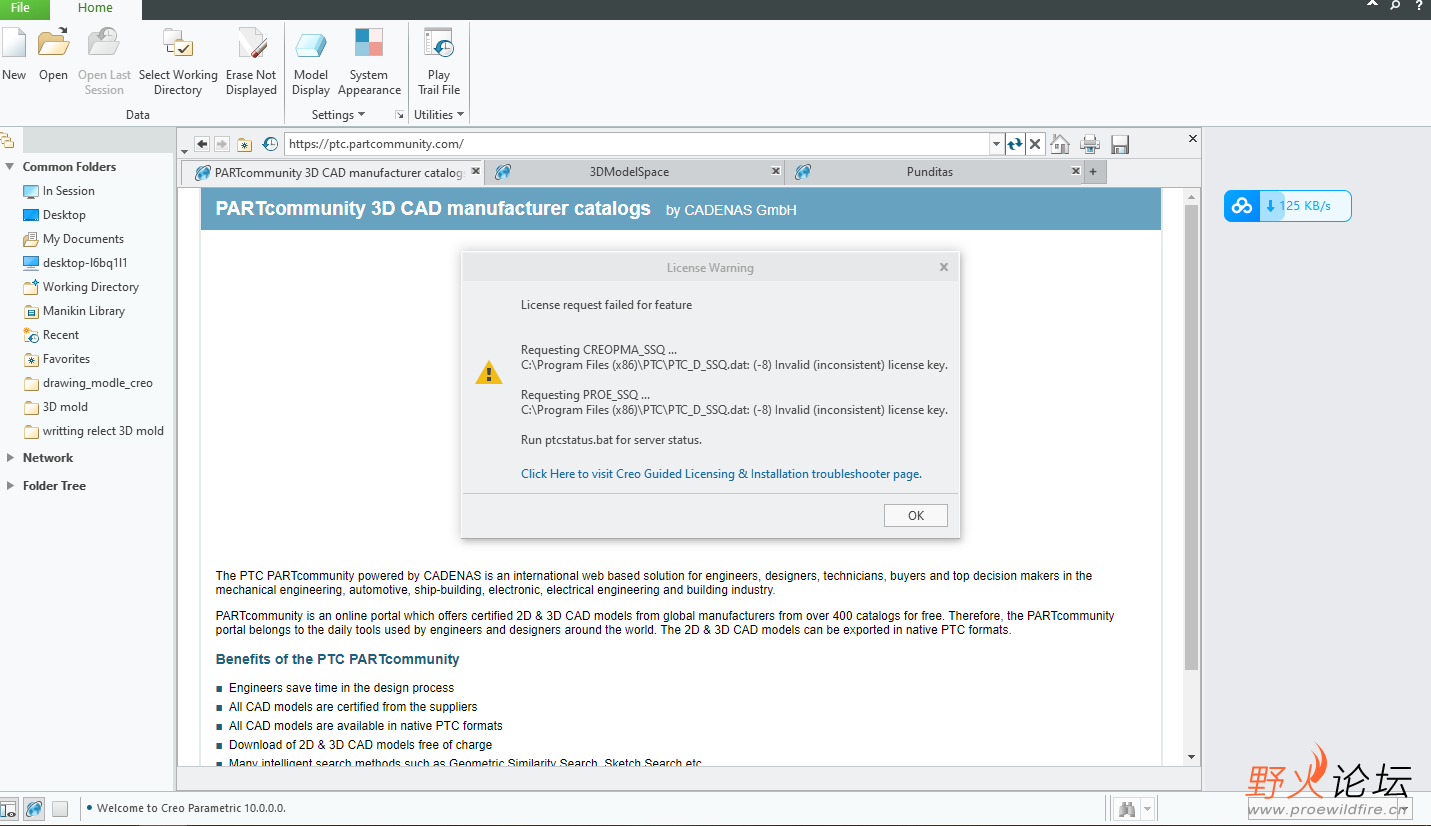Open Model Display settings
This screenshot has width=1431, height=826.
click(x=311, y=62)
